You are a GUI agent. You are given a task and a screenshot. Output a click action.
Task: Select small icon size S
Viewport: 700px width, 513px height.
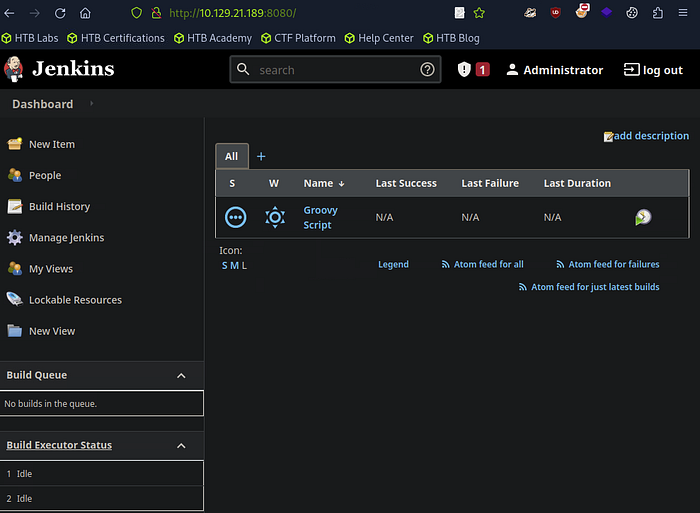[x=225, y=266]
